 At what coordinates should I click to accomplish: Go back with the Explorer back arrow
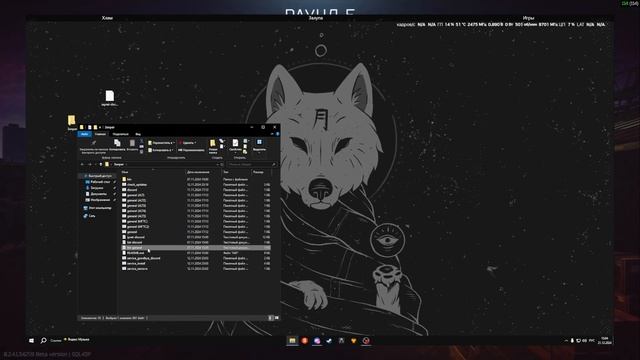click(82, 164)
